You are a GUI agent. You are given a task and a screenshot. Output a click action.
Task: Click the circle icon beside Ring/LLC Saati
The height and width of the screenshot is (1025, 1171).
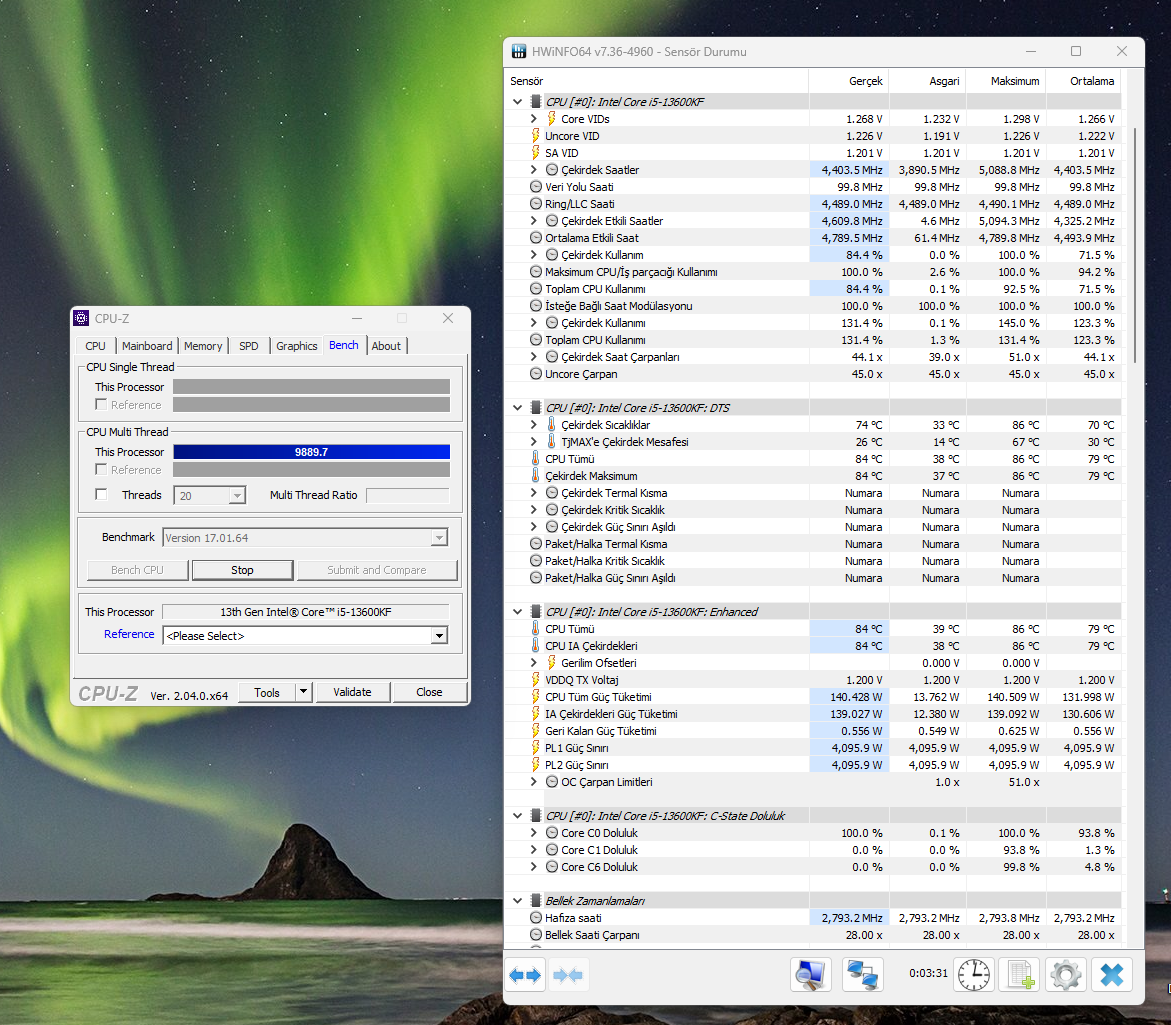tap(535, 204)
